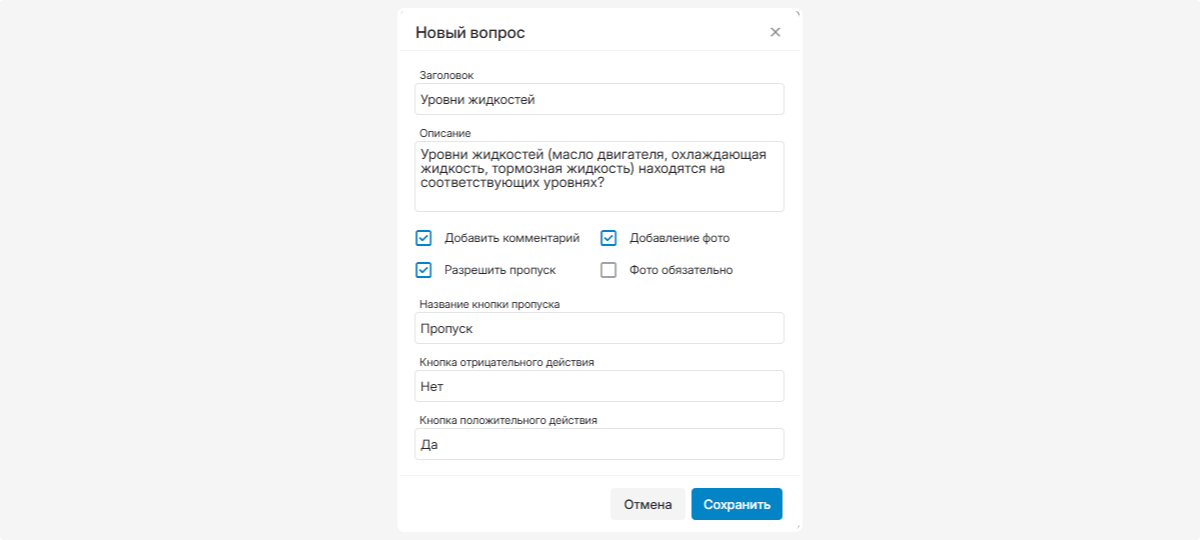Click the Заголовок field containing Уровни жидкостей
Image resolution: width=1200 pixels, height=540 pixels.
[599, 99]
